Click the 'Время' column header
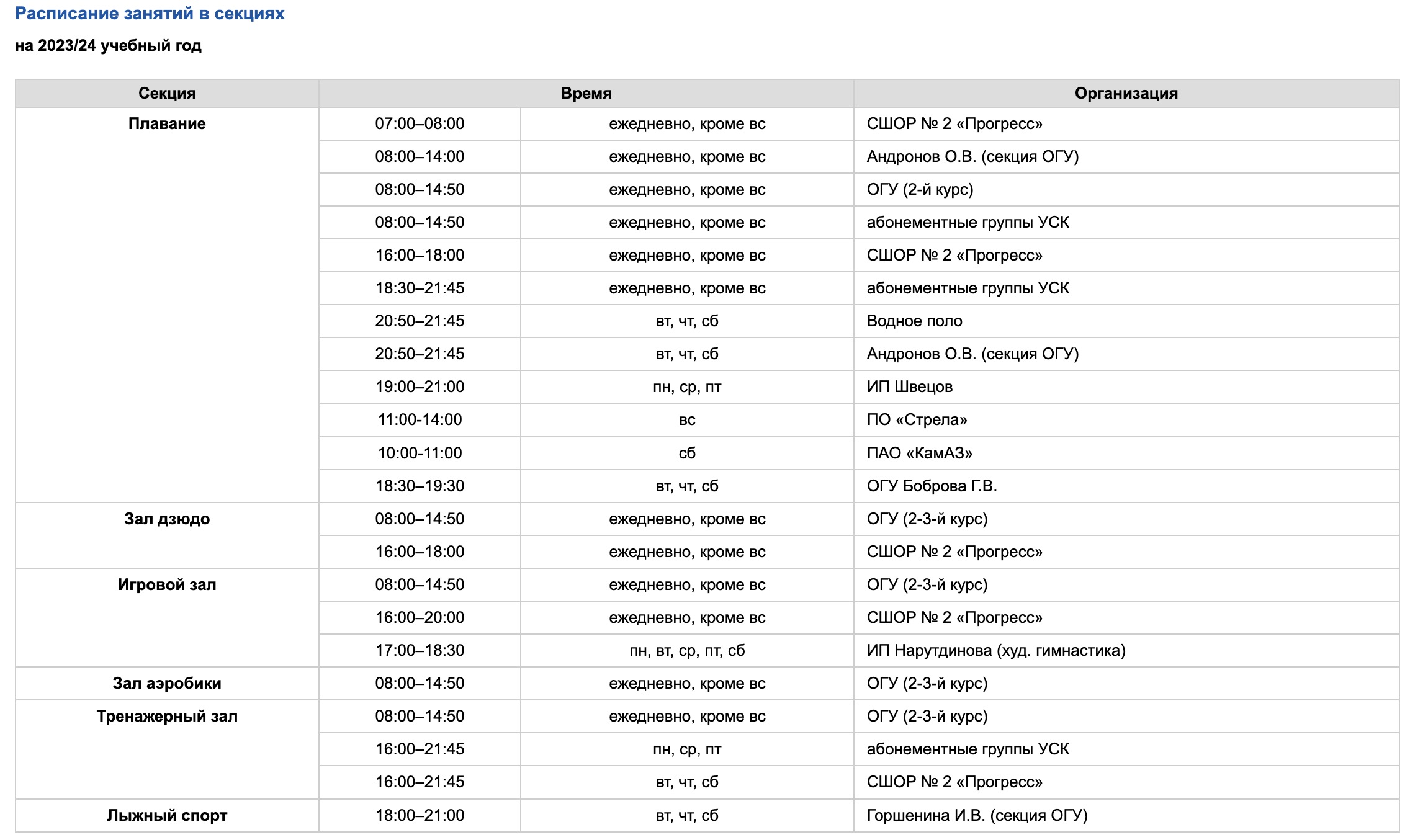 pyautogui.click(x=586, y=93)
